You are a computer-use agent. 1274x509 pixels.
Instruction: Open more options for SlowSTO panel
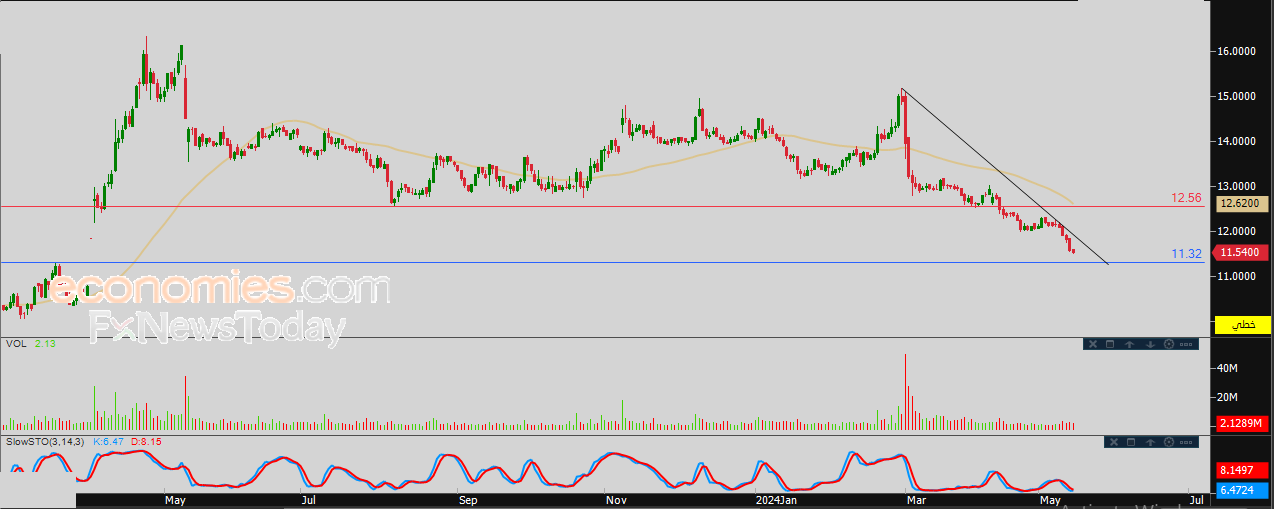pyautogui.click(x=1186, y=442)
